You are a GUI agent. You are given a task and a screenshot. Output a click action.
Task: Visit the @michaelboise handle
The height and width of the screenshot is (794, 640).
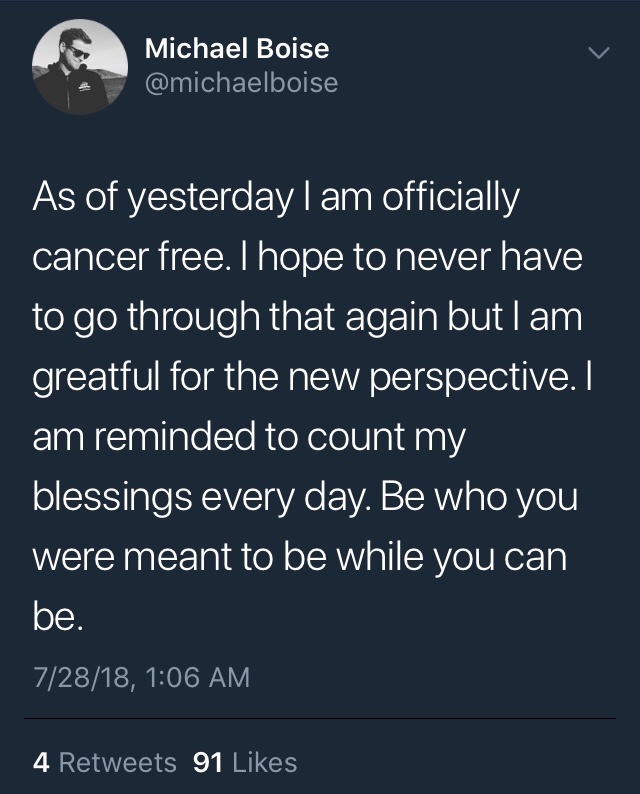242,83
